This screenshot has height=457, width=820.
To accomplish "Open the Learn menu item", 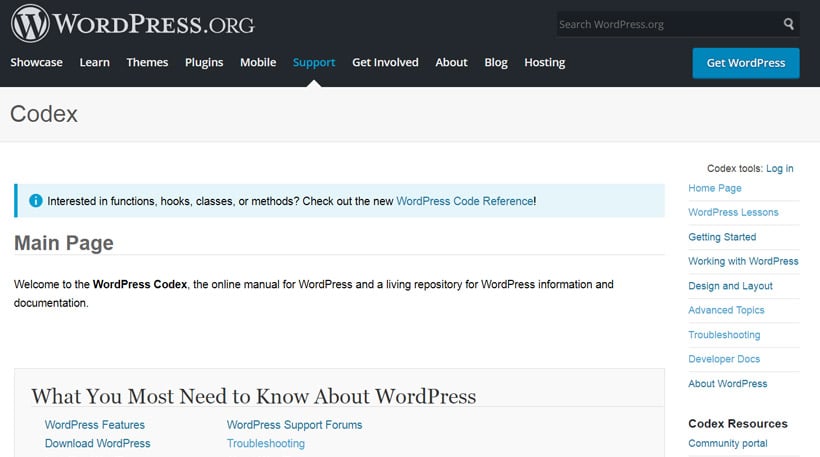I will tap(95, 62).
